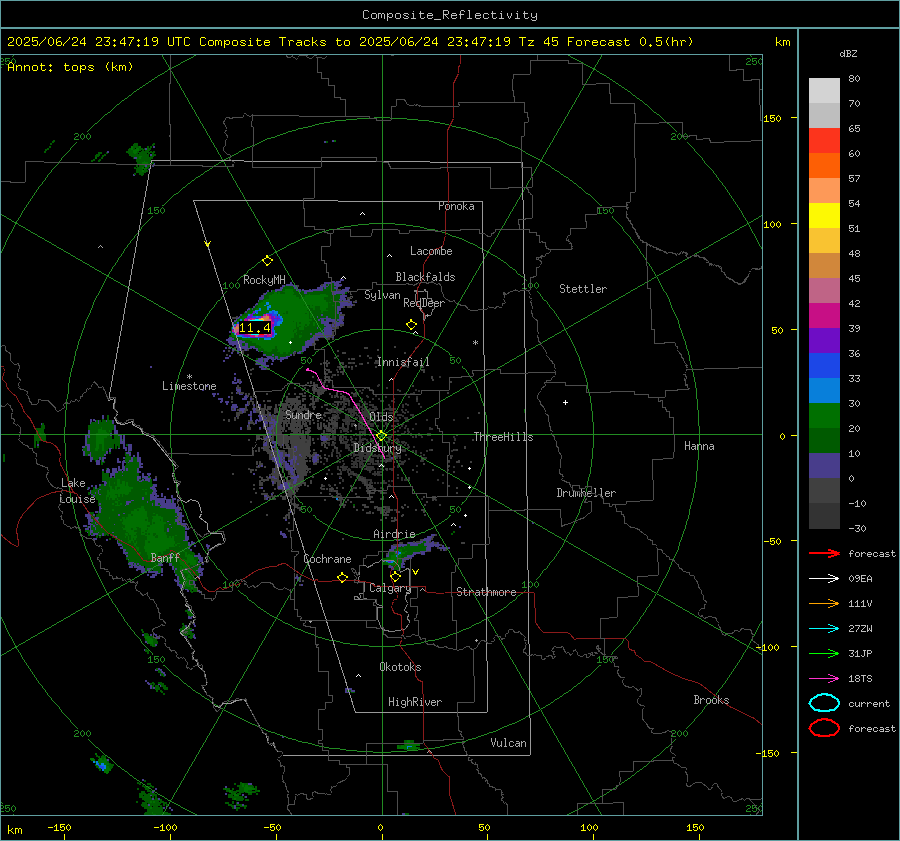Click the orange 111V arrow icon
900x841 pixels.
click(824, 603)
